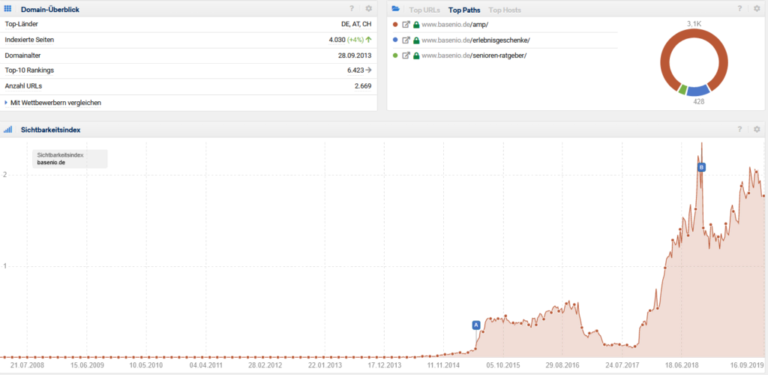Click the Top Paths settings gear icon
Image resolution: width=768 pixels, height=375 pixels.
coord(757,9)
